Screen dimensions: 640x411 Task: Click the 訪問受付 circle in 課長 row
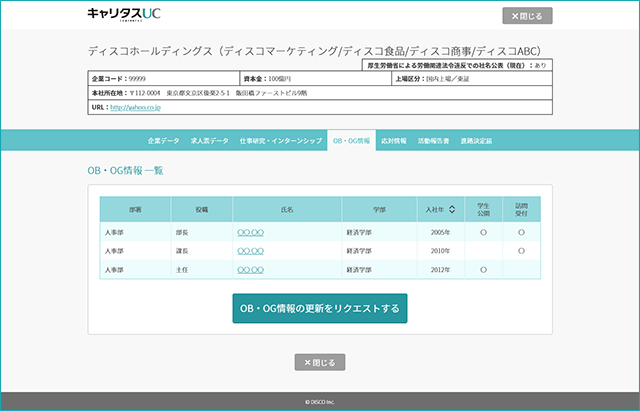[522, 251]
